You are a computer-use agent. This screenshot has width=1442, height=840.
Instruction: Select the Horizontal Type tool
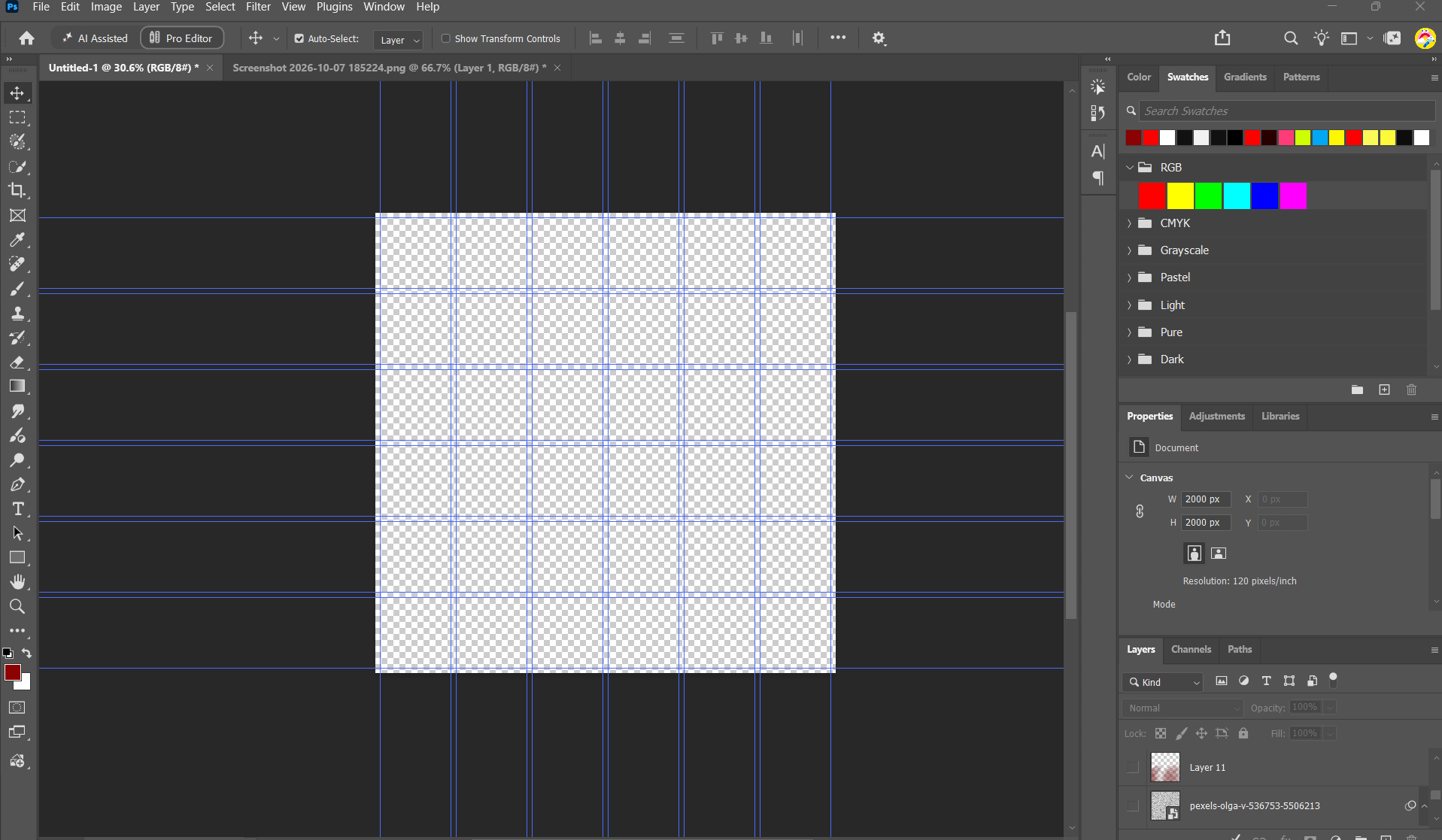tap(17, 509)
